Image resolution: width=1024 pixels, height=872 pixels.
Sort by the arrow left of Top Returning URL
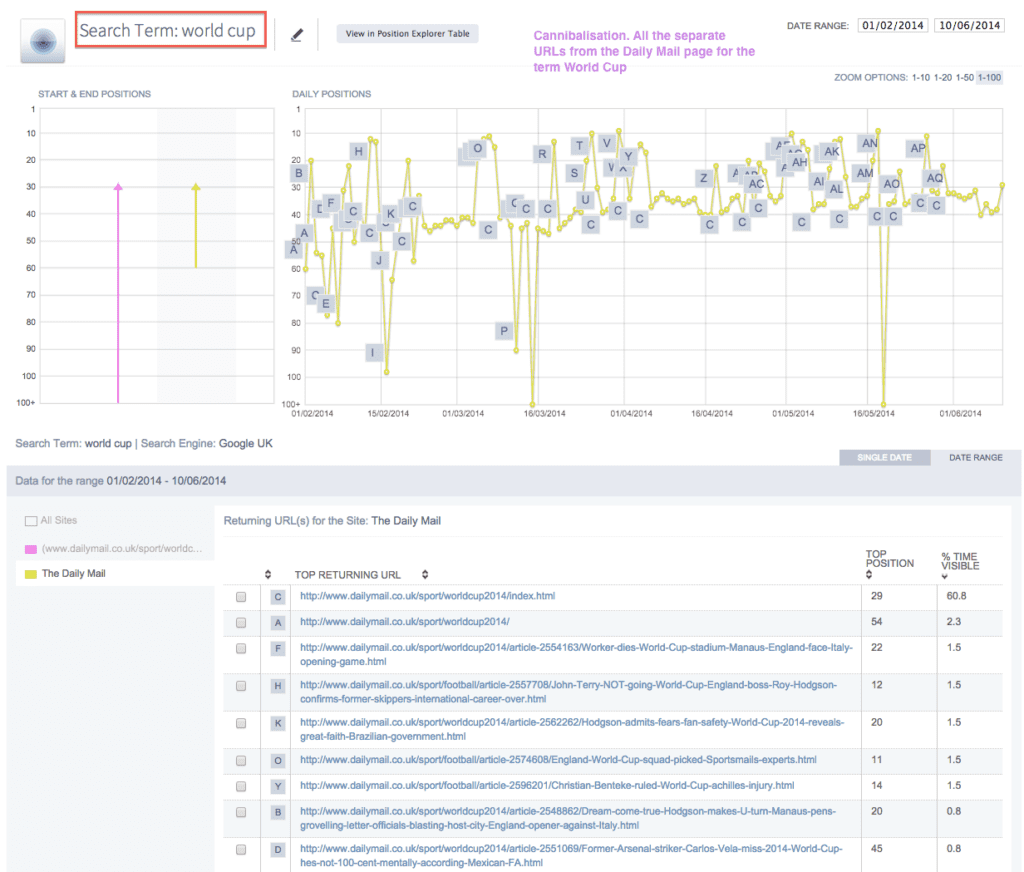(268, 574)
